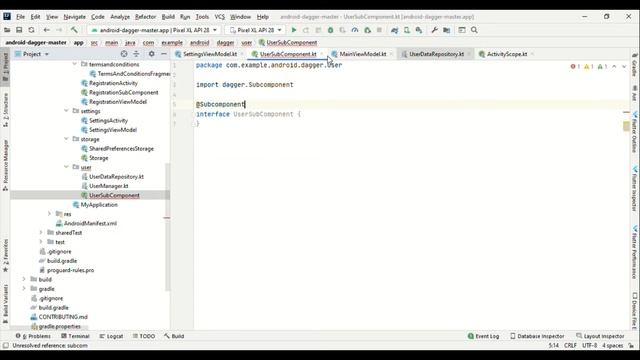This screenshot has height=360, width=640.
Task: Click the Make Project hammer icon
Action: tap(74, 30)
